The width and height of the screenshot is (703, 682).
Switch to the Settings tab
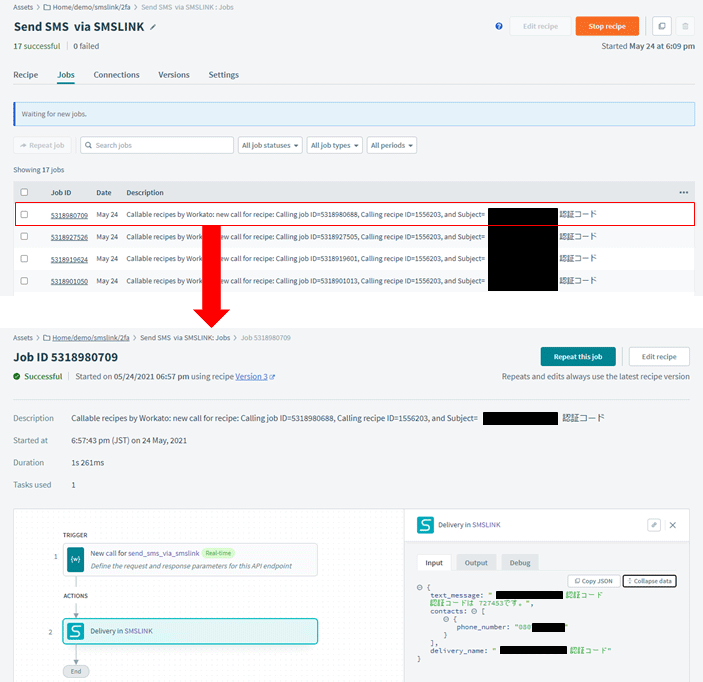[x=224, y=75]
